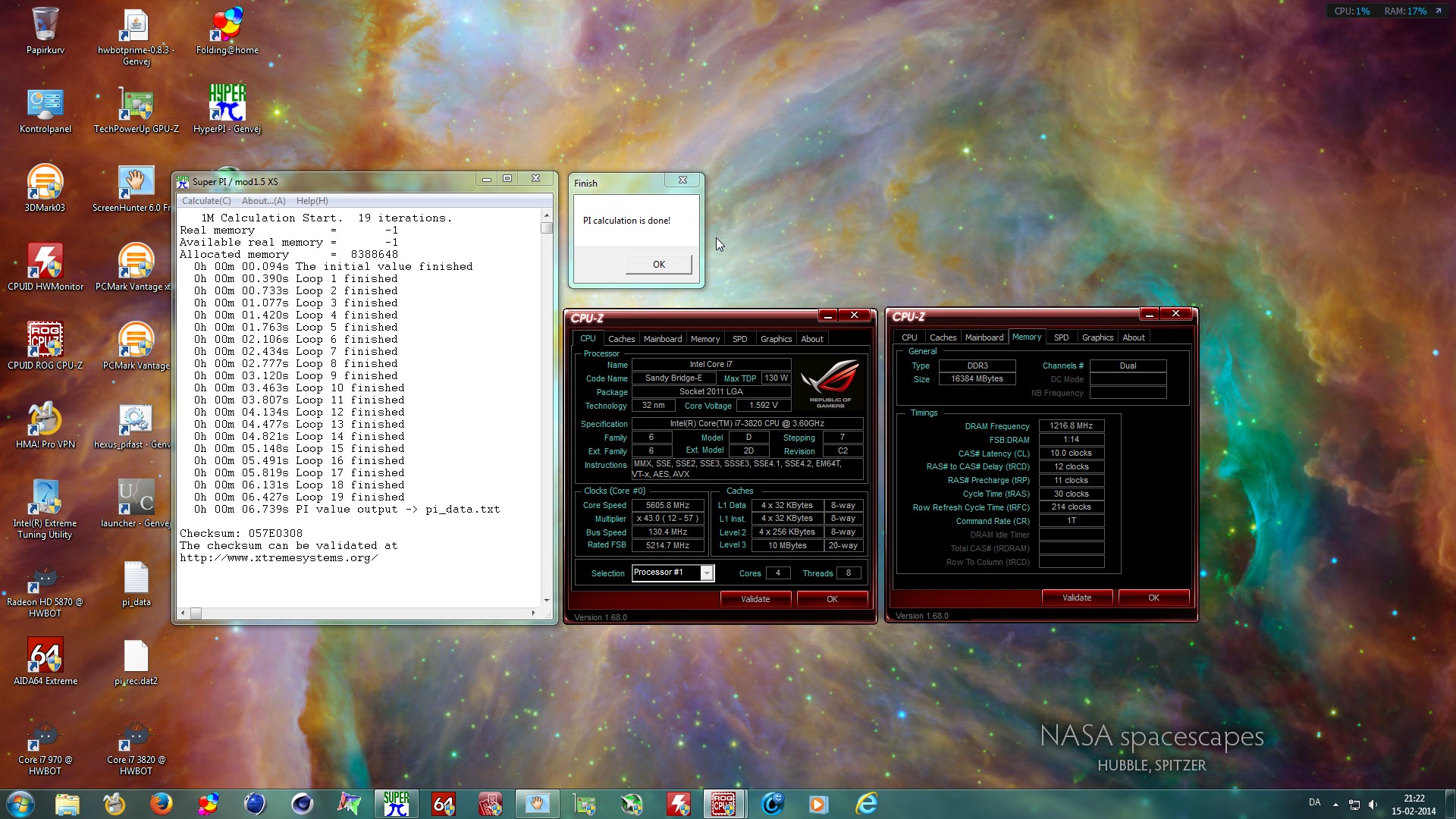
Task: Click the DA language indicator in tray
Action: tap(1315, 802)
